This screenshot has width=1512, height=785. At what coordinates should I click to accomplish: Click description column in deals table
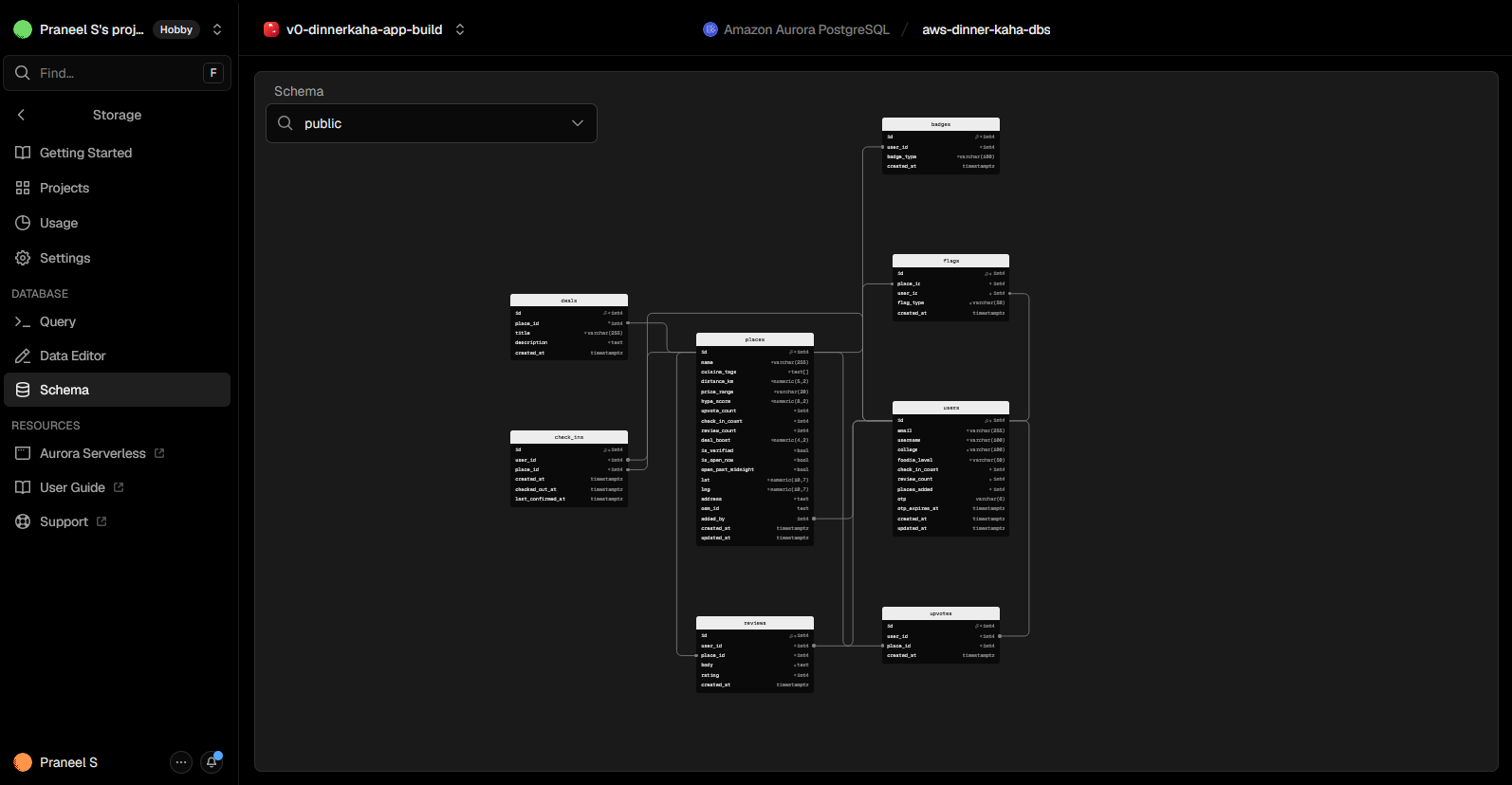click(x=569, y=342)
